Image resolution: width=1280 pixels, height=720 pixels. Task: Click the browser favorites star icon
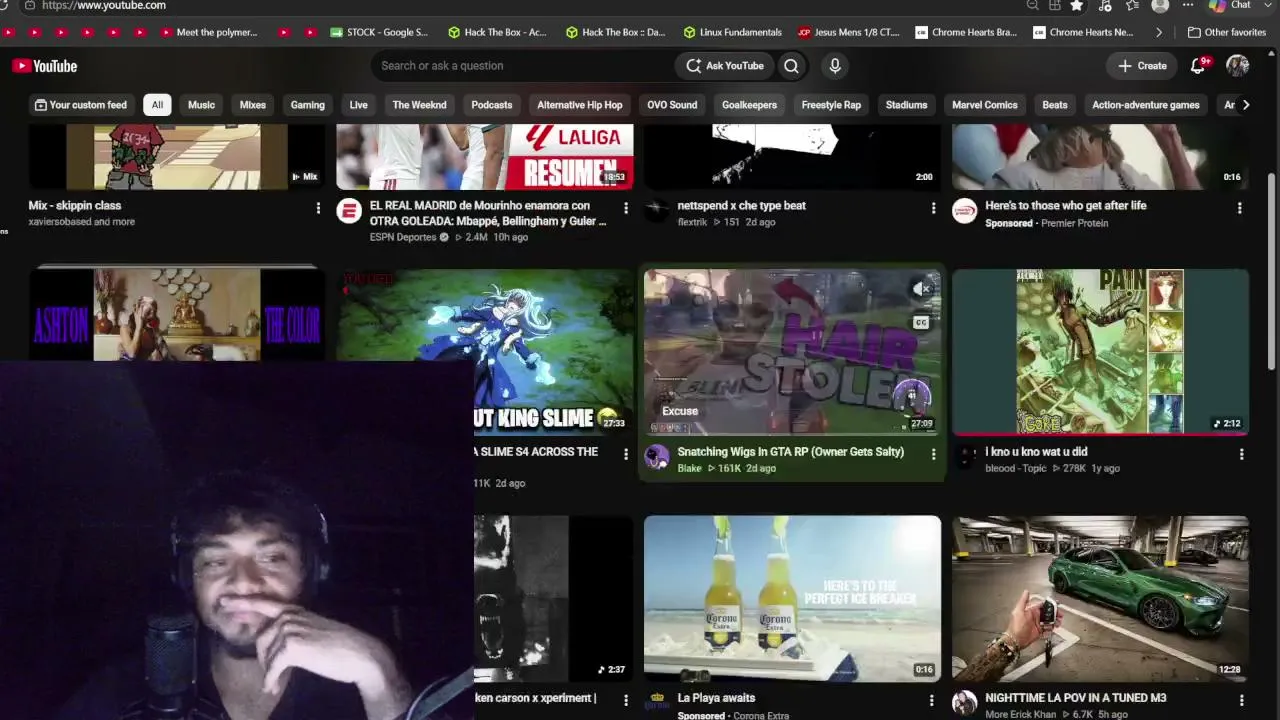click(x=1076, y=5)
